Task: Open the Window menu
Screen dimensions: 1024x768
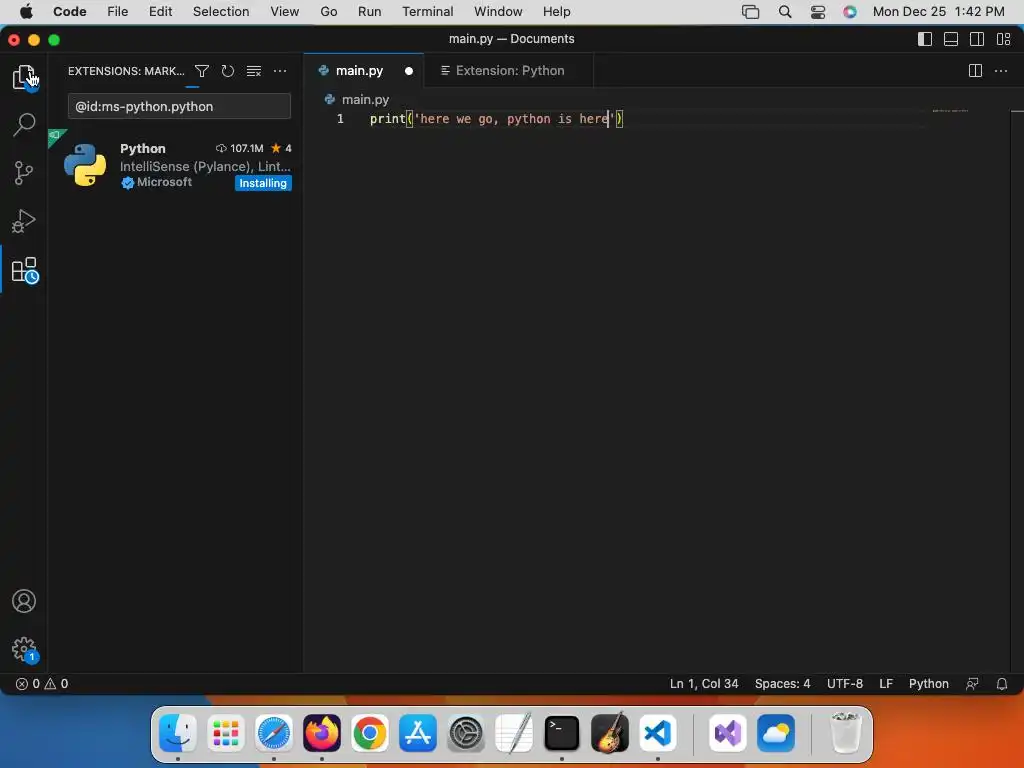Action: [498, 12]
